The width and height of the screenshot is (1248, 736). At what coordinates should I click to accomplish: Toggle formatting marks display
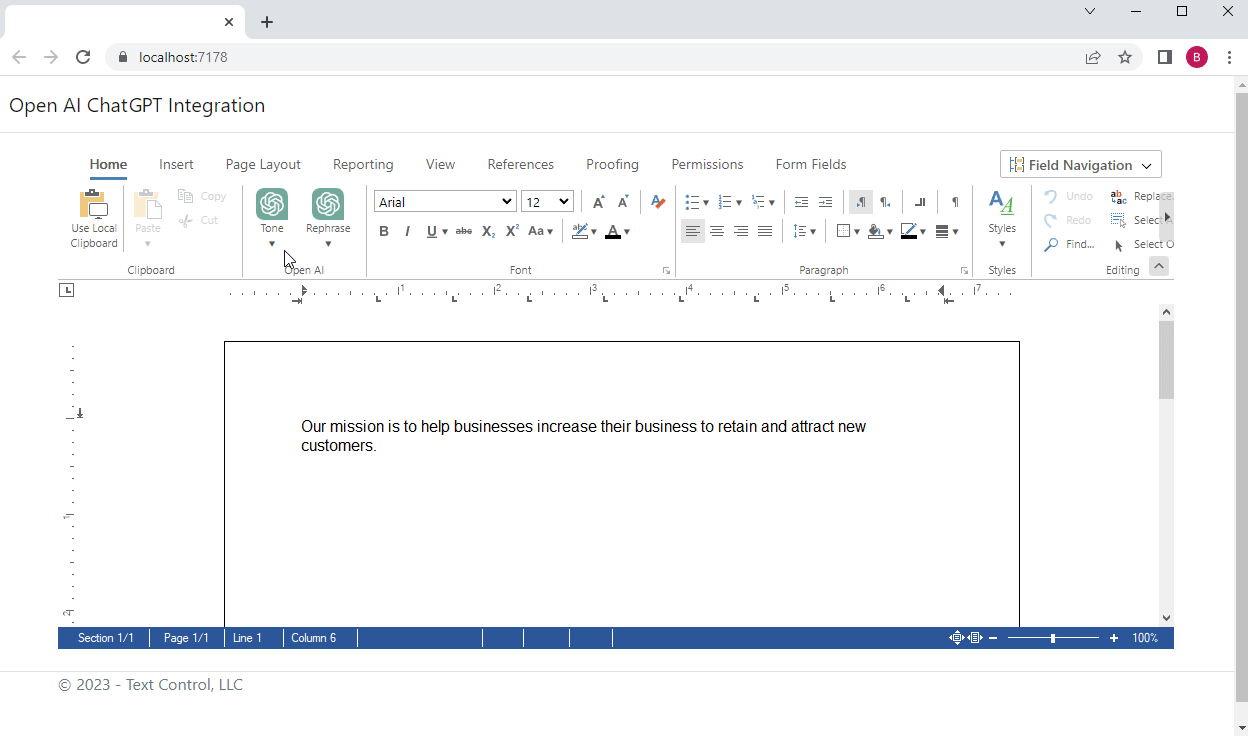[953, 201]
